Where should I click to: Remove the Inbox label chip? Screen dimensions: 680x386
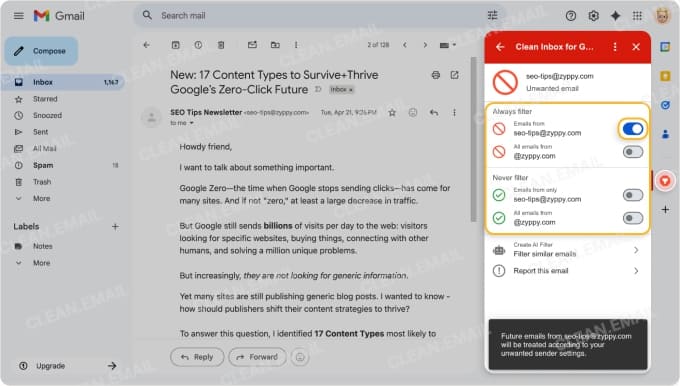[x=351, y=89]
